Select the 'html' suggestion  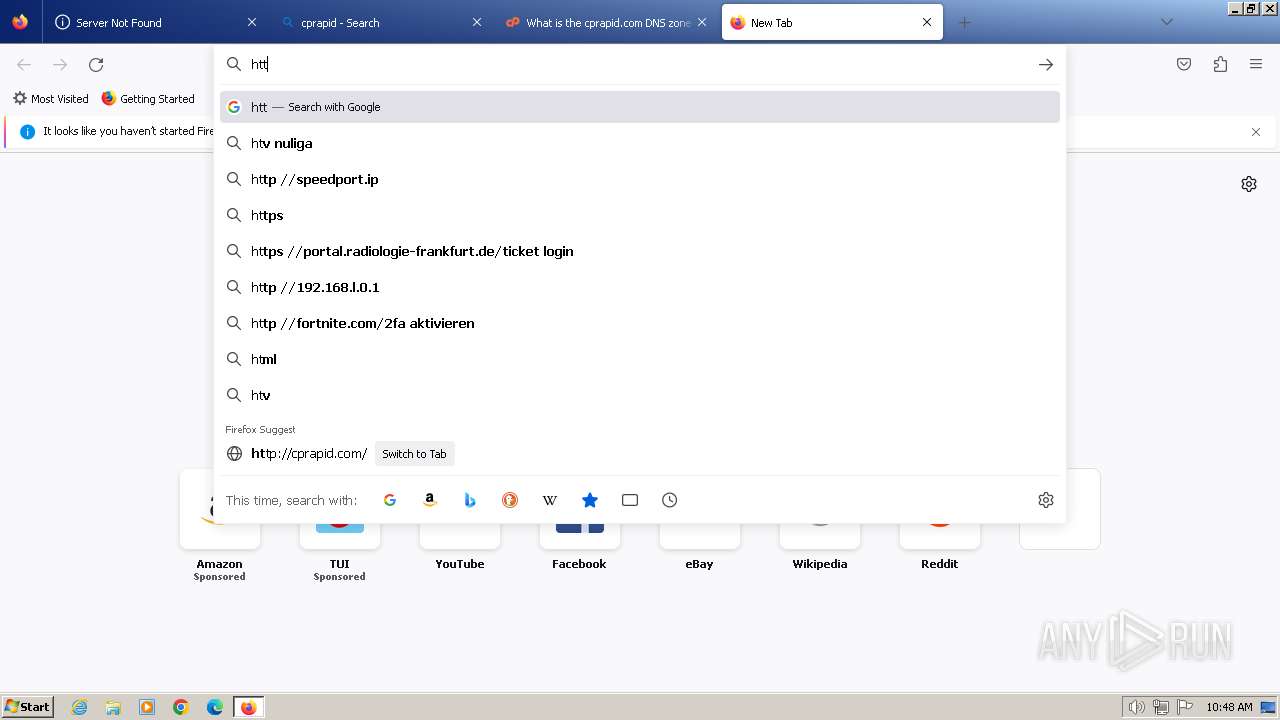640,359
